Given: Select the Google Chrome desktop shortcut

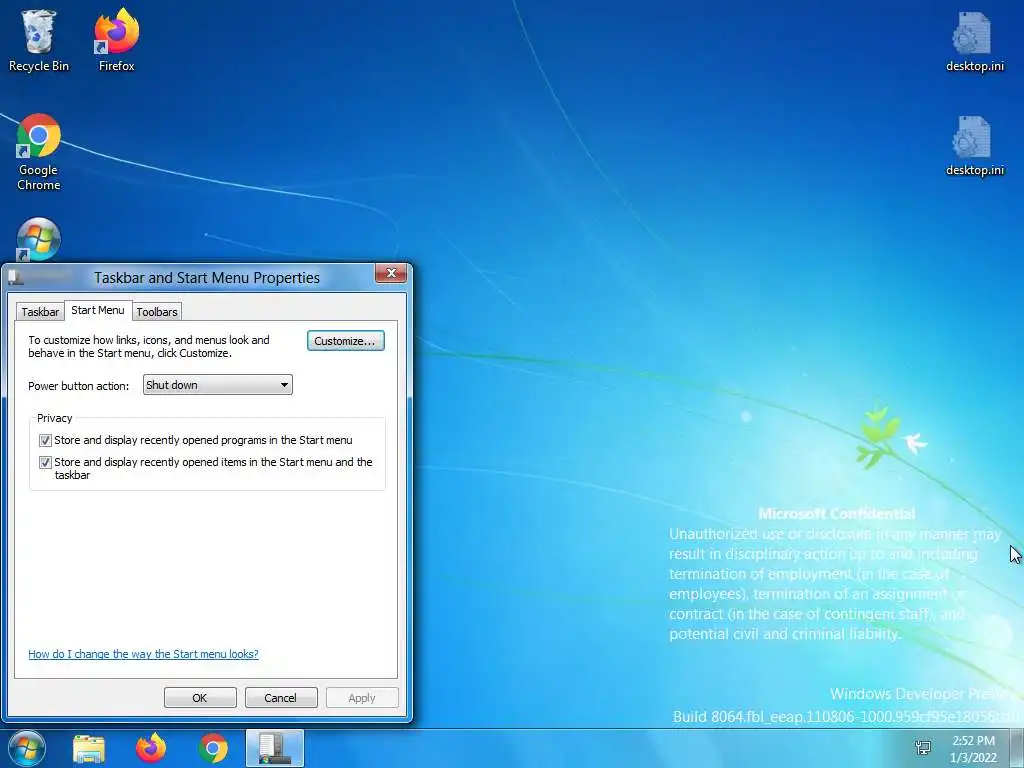Looking at the screenshot, I should 39,153.
